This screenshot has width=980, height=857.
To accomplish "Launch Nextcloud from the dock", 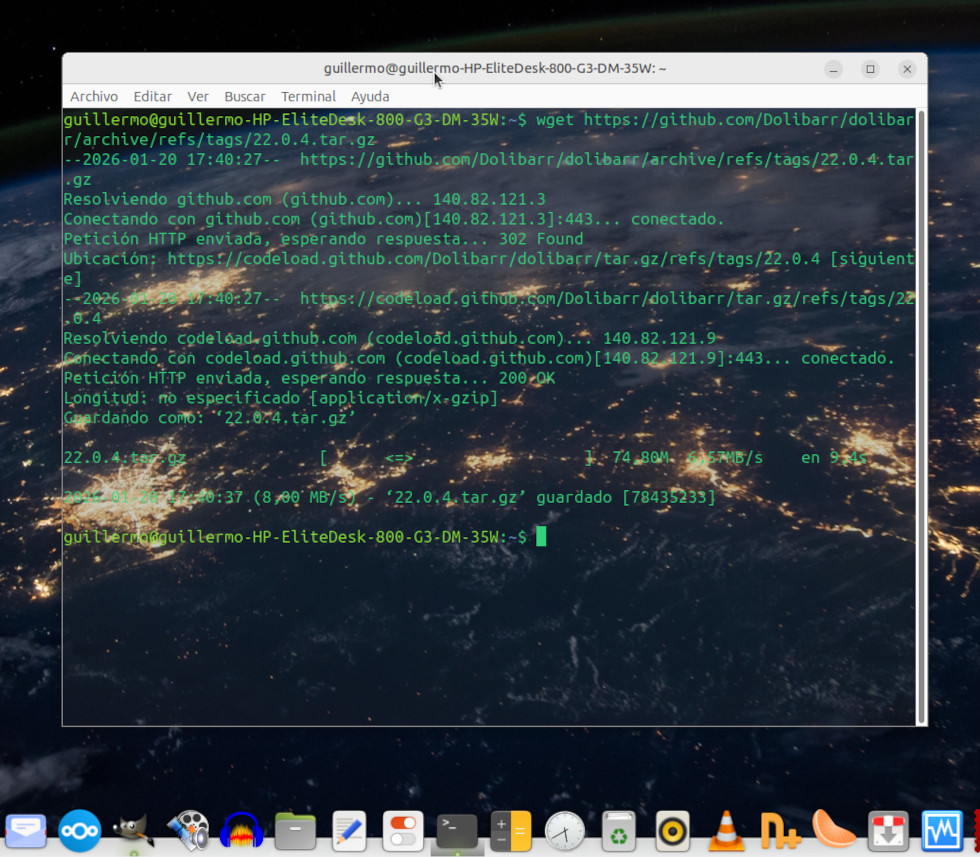I will coord(80,830).
